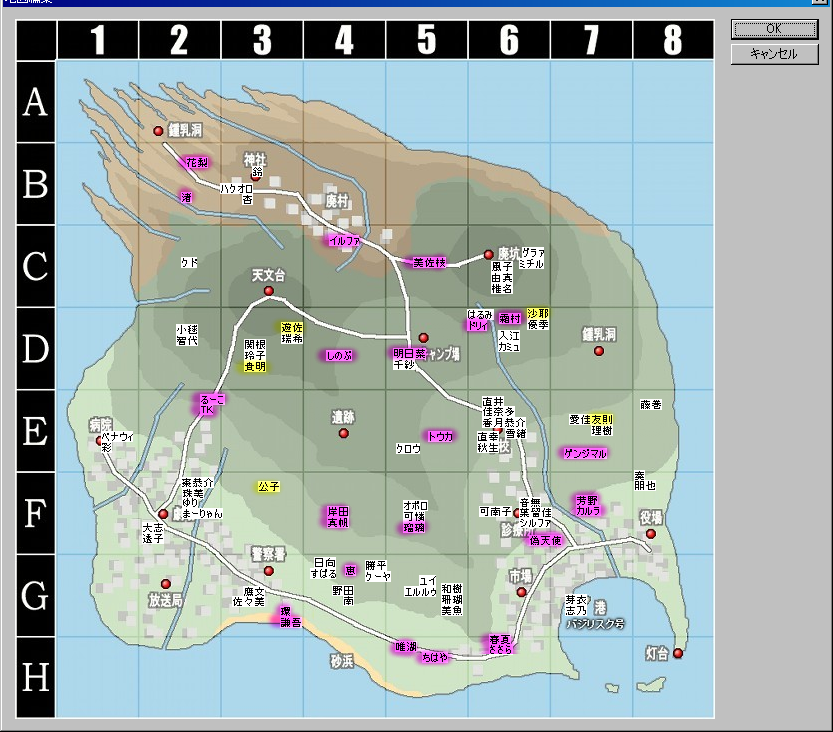
Task: Click the 病院 red location marker
Action: coord(99,440)
